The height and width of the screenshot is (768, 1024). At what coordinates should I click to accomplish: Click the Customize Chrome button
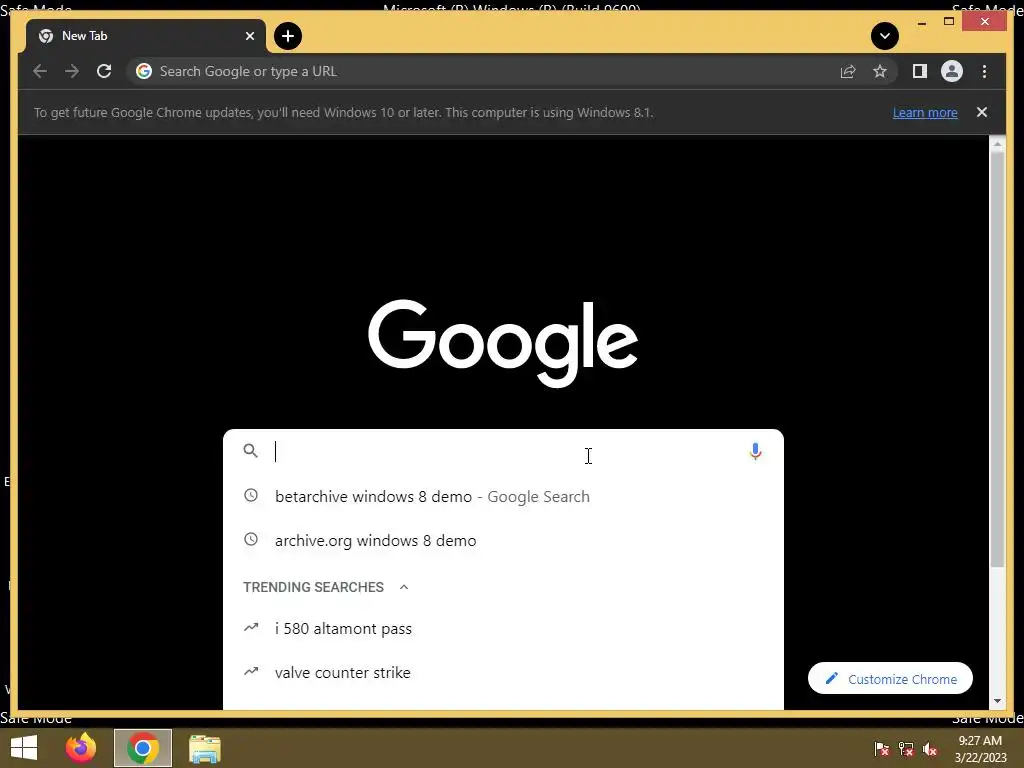[x=890, y=679]
